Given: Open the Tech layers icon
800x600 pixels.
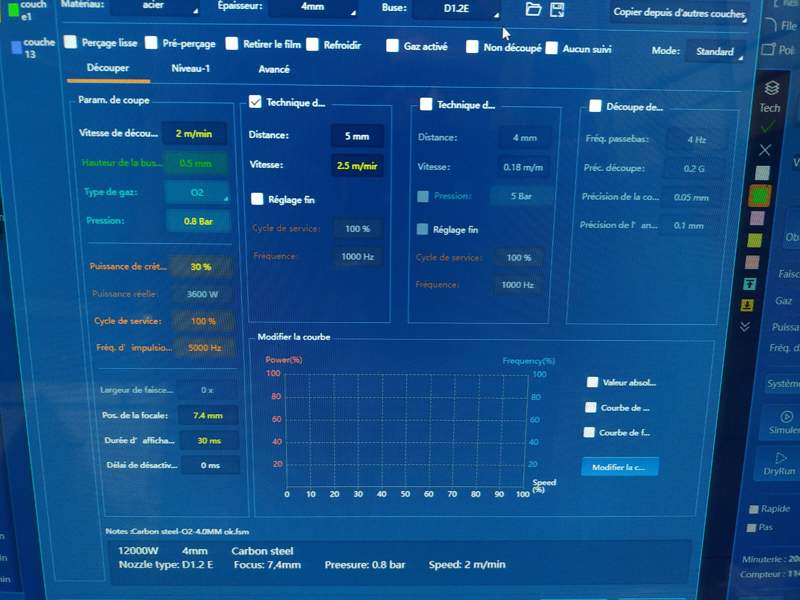Looking at the screenshot, I should 770,89.
